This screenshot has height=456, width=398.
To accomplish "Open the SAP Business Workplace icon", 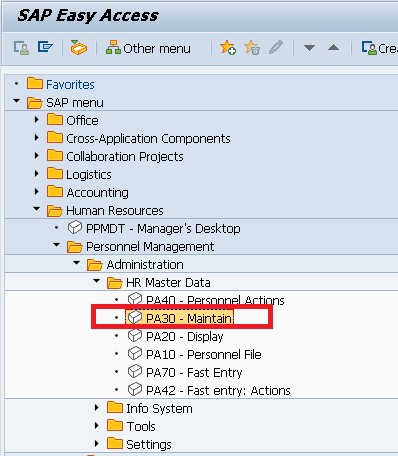I will [79, 48].
